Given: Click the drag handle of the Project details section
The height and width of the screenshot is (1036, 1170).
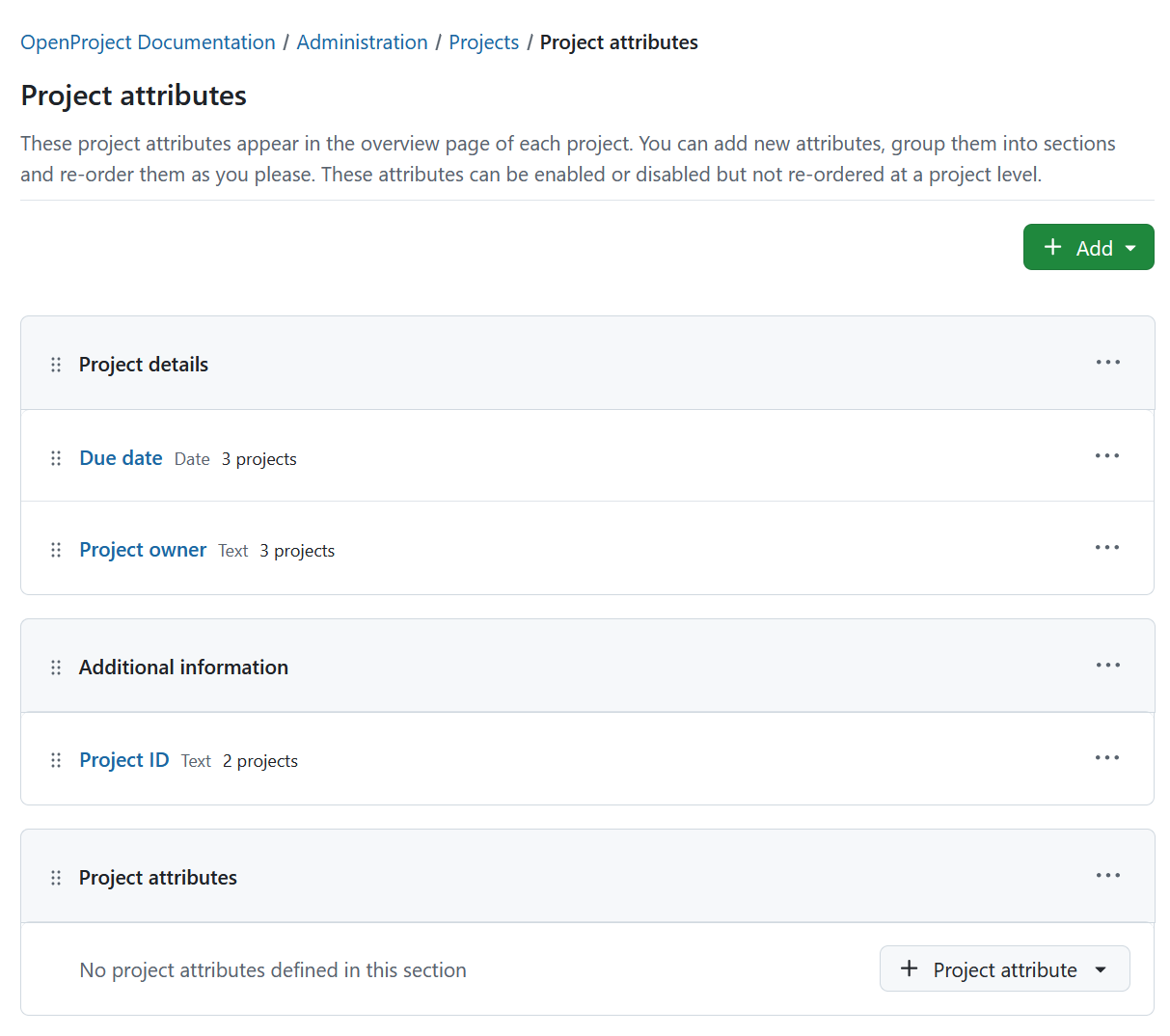Looking at the screenshot, I should (x=55, y=364).
